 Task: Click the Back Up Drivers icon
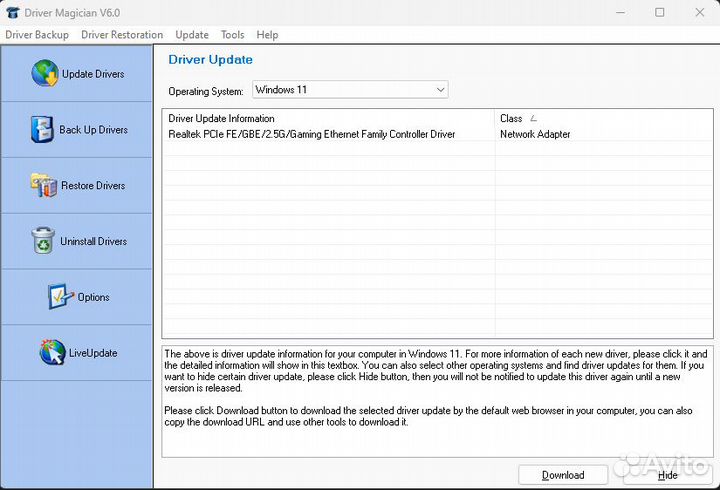pyautogui.click(x=42, y=130)
